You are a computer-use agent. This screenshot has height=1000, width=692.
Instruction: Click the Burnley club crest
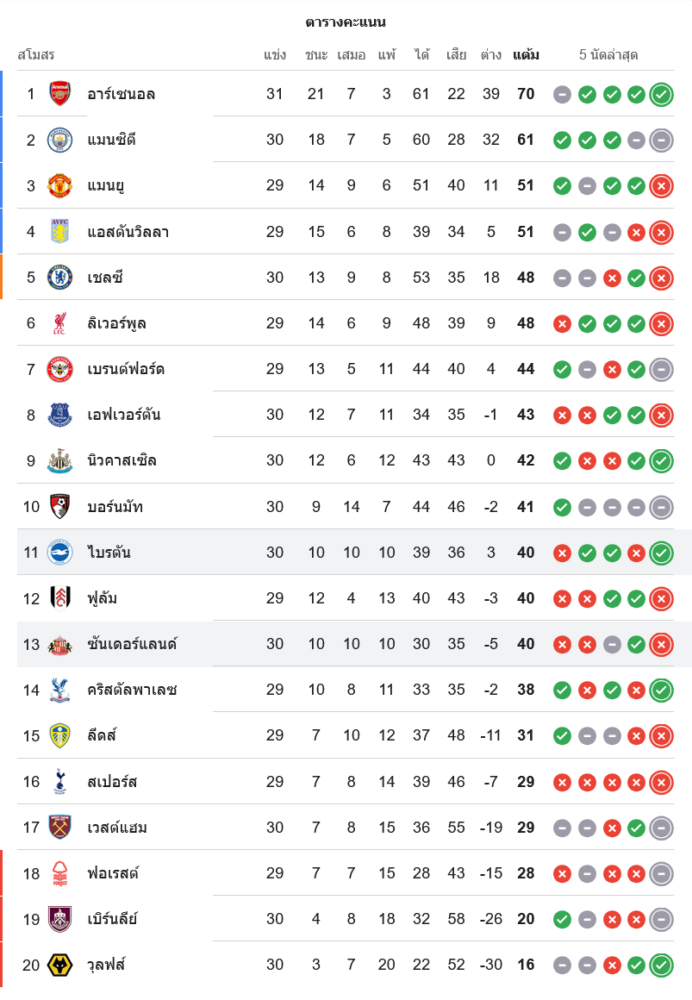point(61,919)
